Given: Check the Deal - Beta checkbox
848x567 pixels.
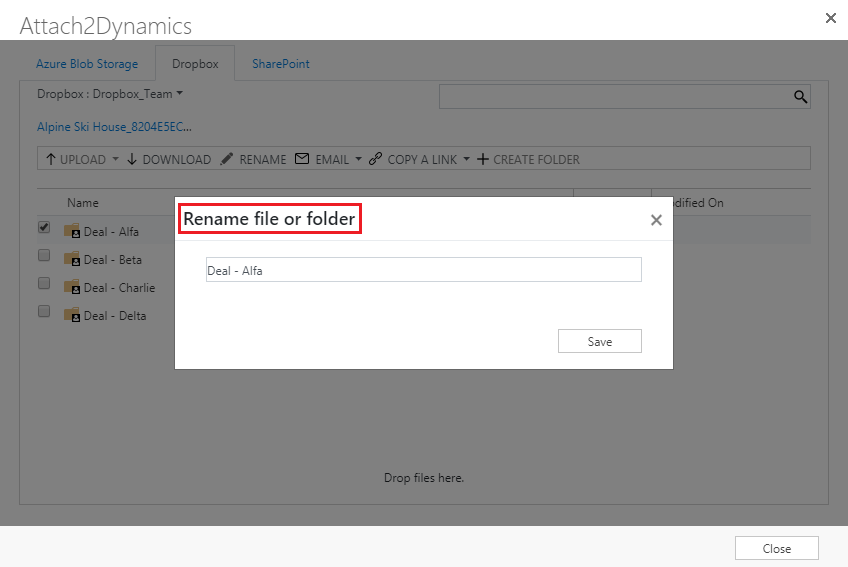Looking at the screenshot, I should click(44, 255).
